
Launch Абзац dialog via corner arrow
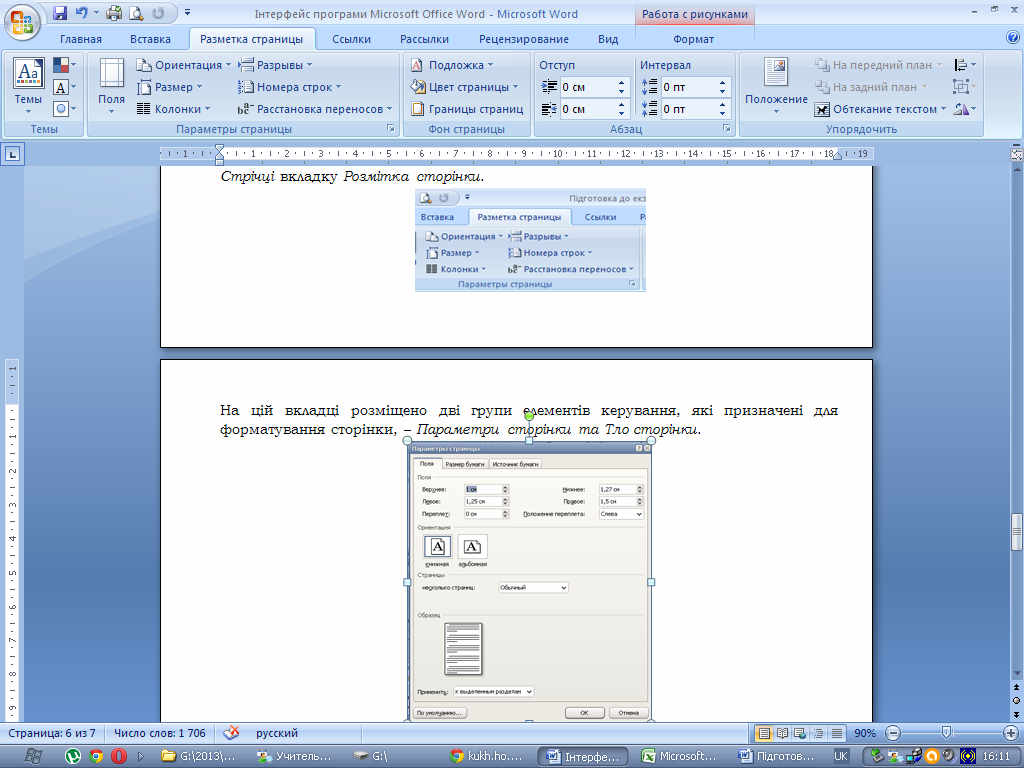pyautogui.click(x=727, y=129)
